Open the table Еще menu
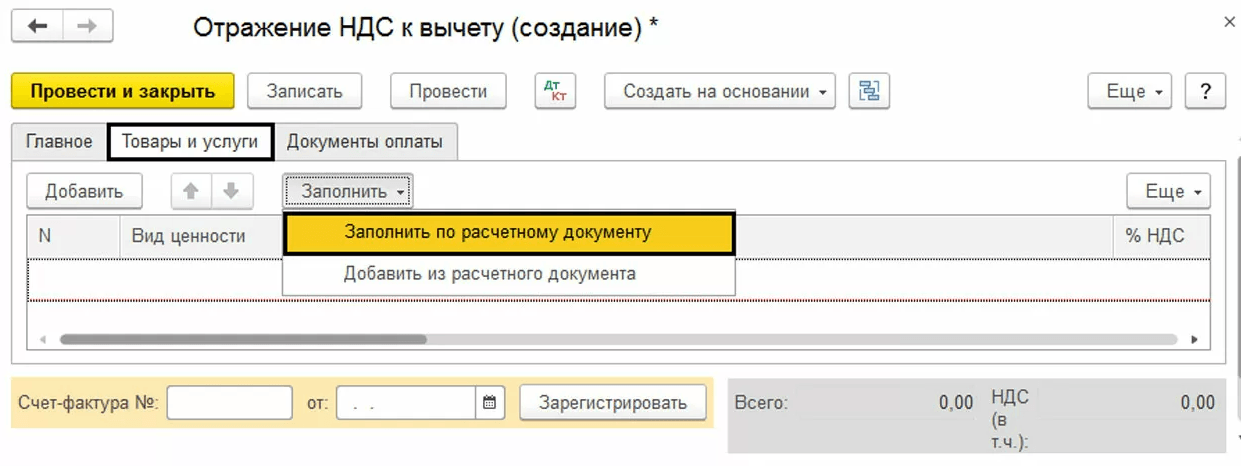1241x466 pixels. coord(1169,191)
